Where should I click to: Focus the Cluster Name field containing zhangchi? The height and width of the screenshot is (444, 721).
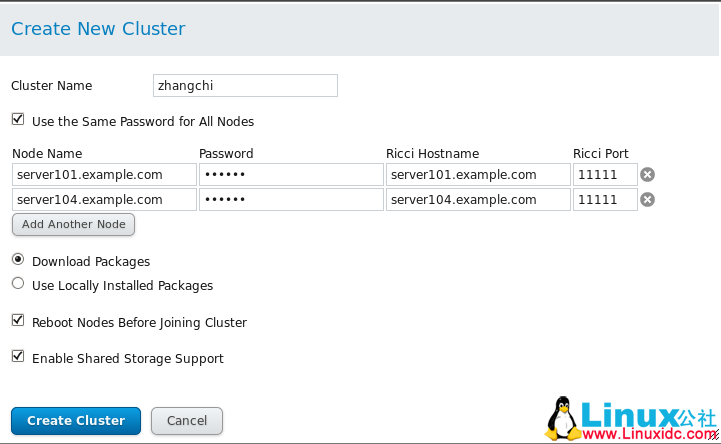pyautogui.click(x=245, y=85)
